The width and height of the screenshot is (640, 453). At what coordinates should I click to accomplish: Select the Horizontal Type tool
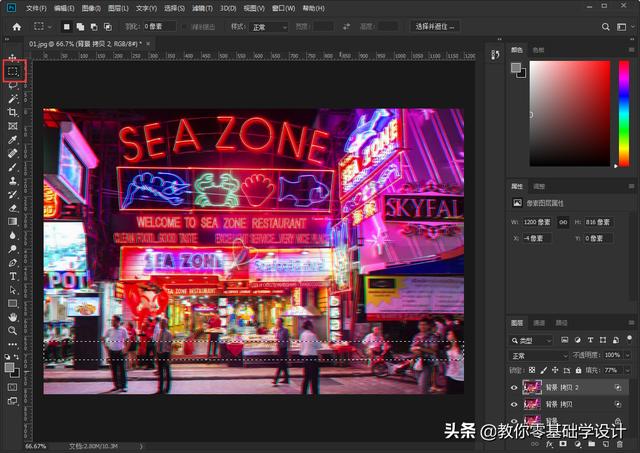(13, 276)
